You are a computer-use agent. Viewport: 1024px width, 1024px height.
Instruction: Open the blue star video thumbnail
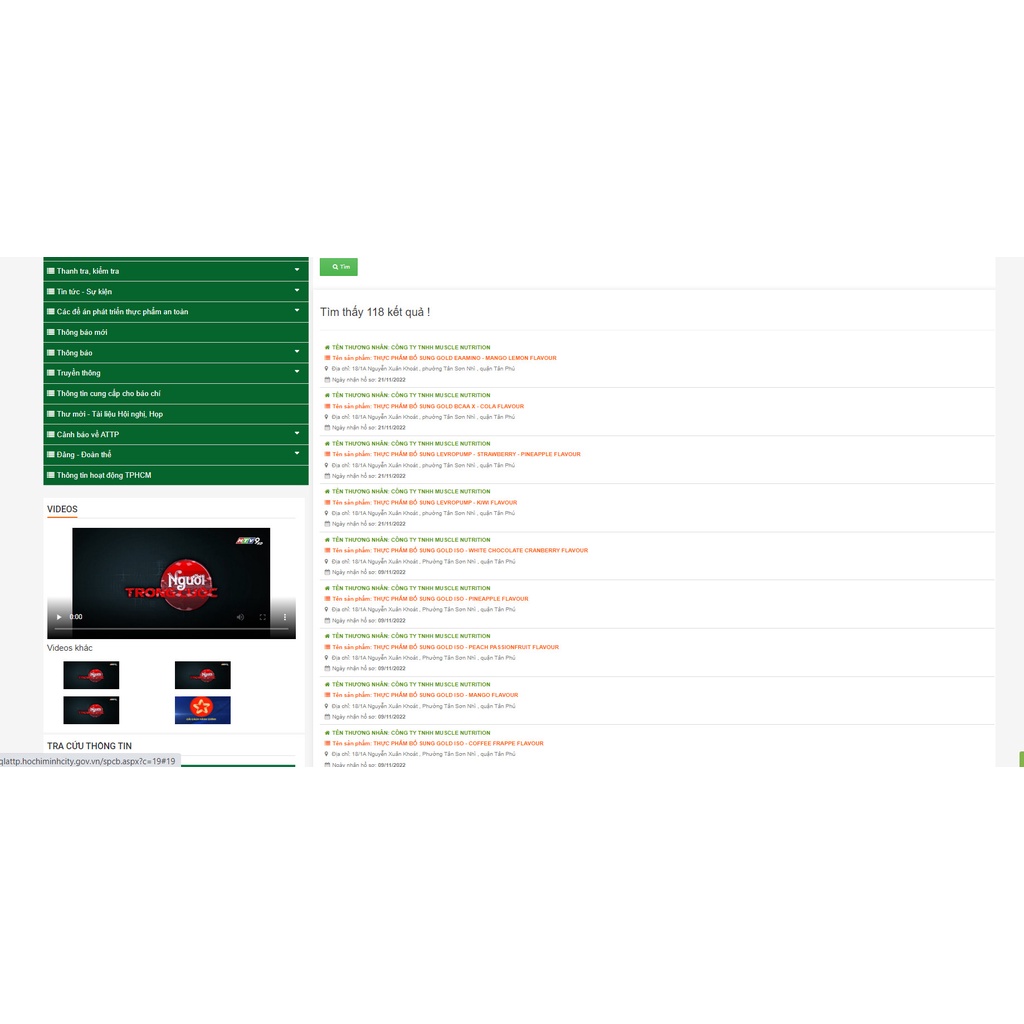(202, 710)
